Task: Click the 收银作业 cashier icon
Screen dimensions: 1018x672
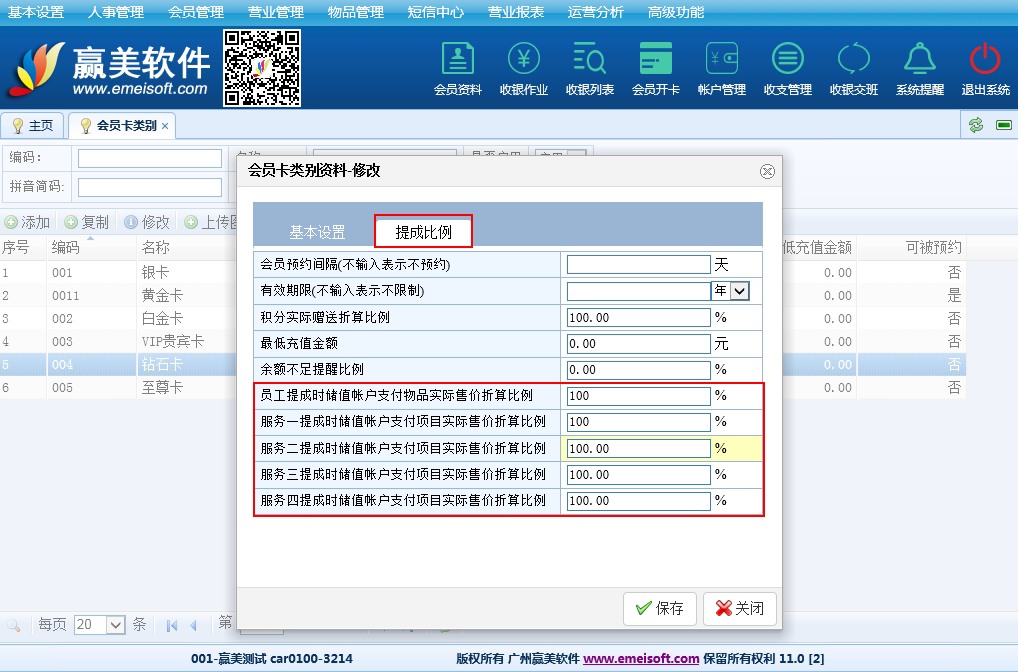Action: [523, 60]
